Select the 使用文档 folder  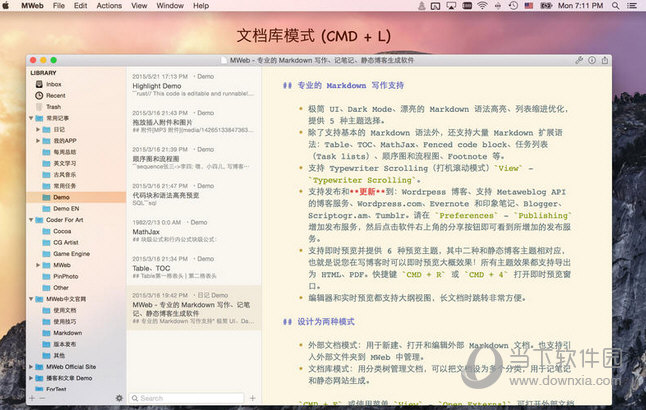64,310
